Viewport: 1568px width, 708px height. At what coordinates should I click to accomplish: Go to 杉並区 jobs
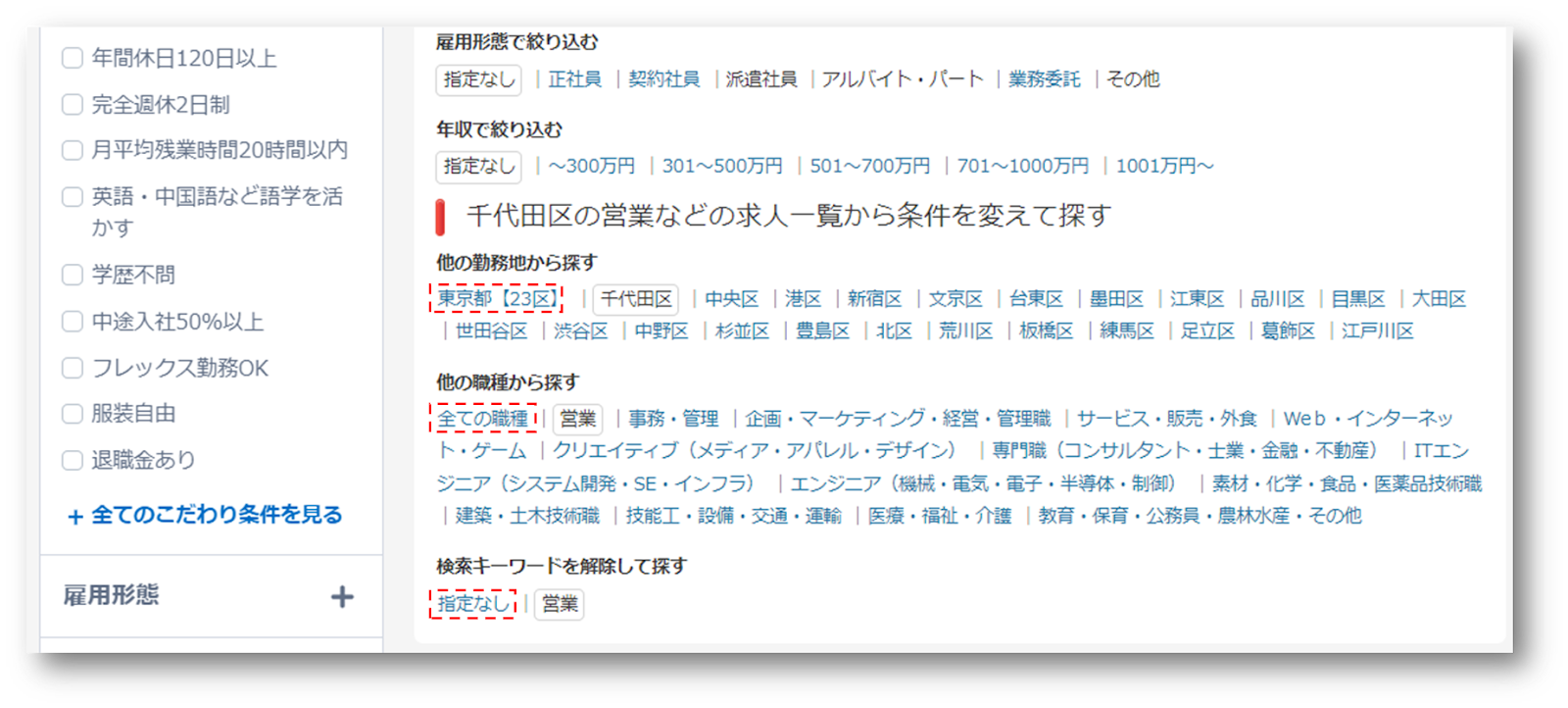tap(742, 331)
